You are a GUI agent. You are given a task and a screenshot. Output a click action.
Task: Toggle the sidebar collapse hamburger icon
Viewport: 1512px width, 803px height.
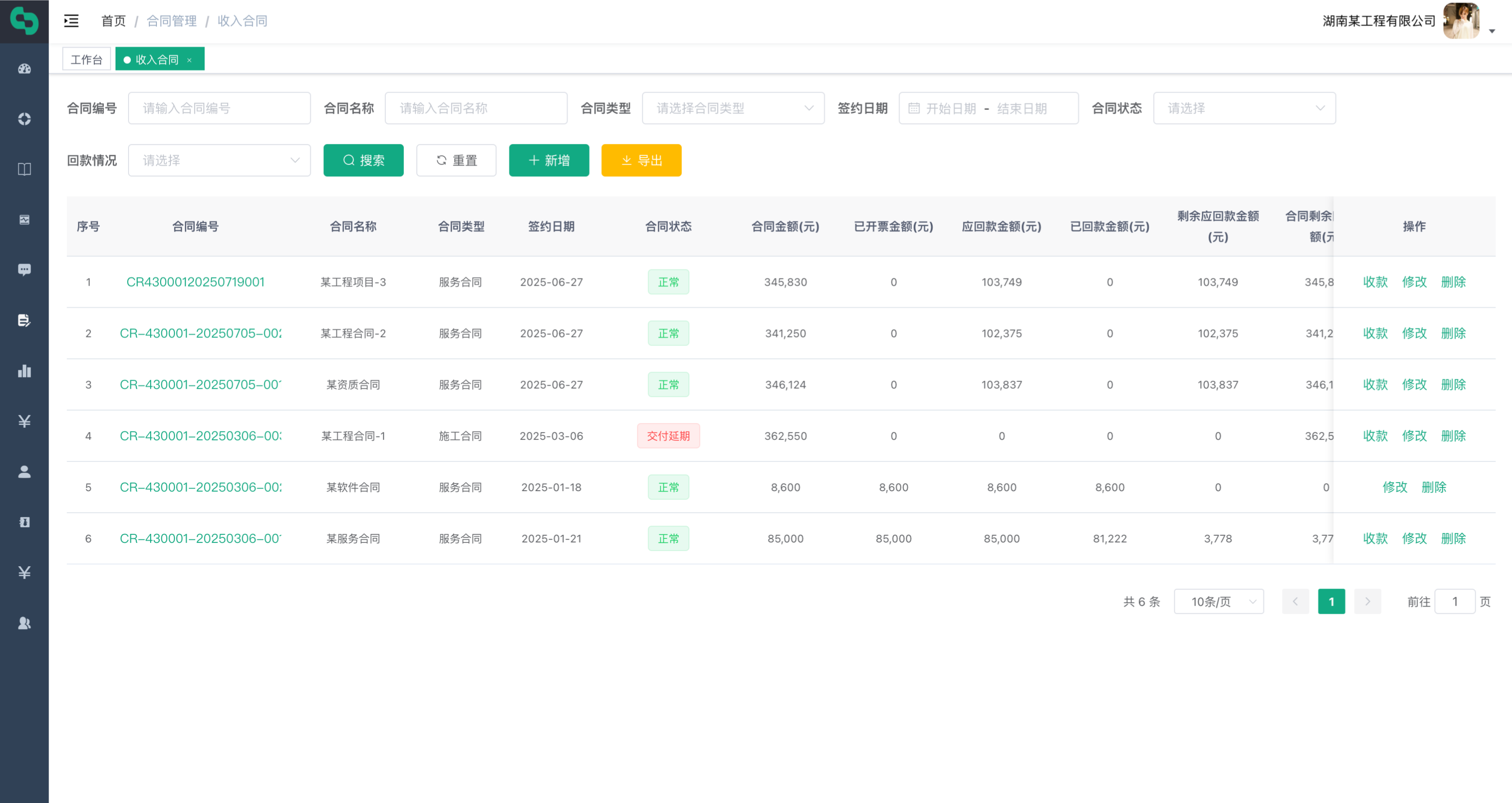click(x=71, y=21)
